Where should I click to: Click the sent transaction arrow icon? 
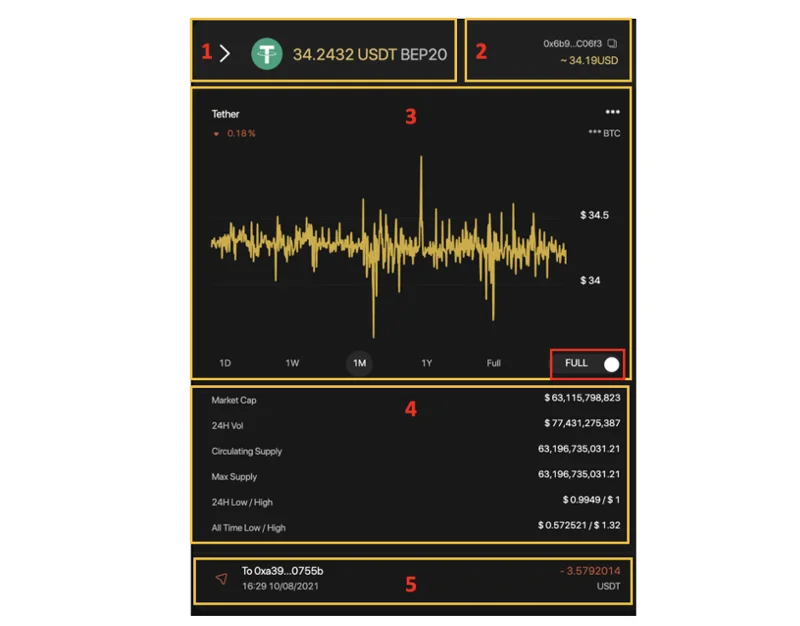coord(221,579)
